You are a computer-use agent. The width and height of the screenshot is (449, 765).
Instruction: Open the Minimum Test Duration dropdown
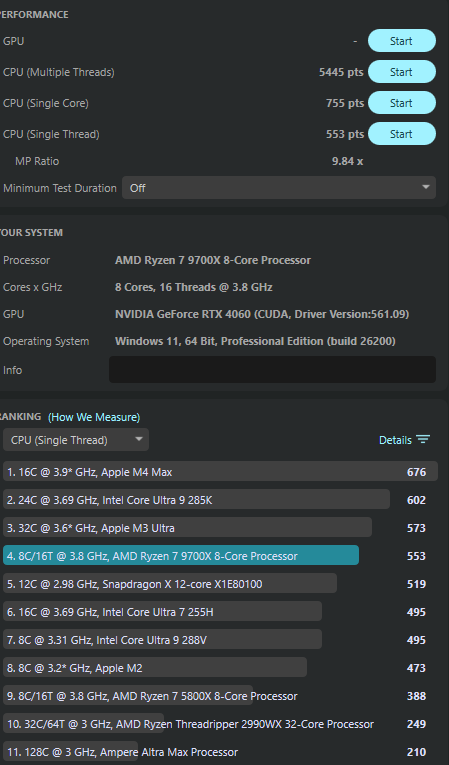pos(279,188)
